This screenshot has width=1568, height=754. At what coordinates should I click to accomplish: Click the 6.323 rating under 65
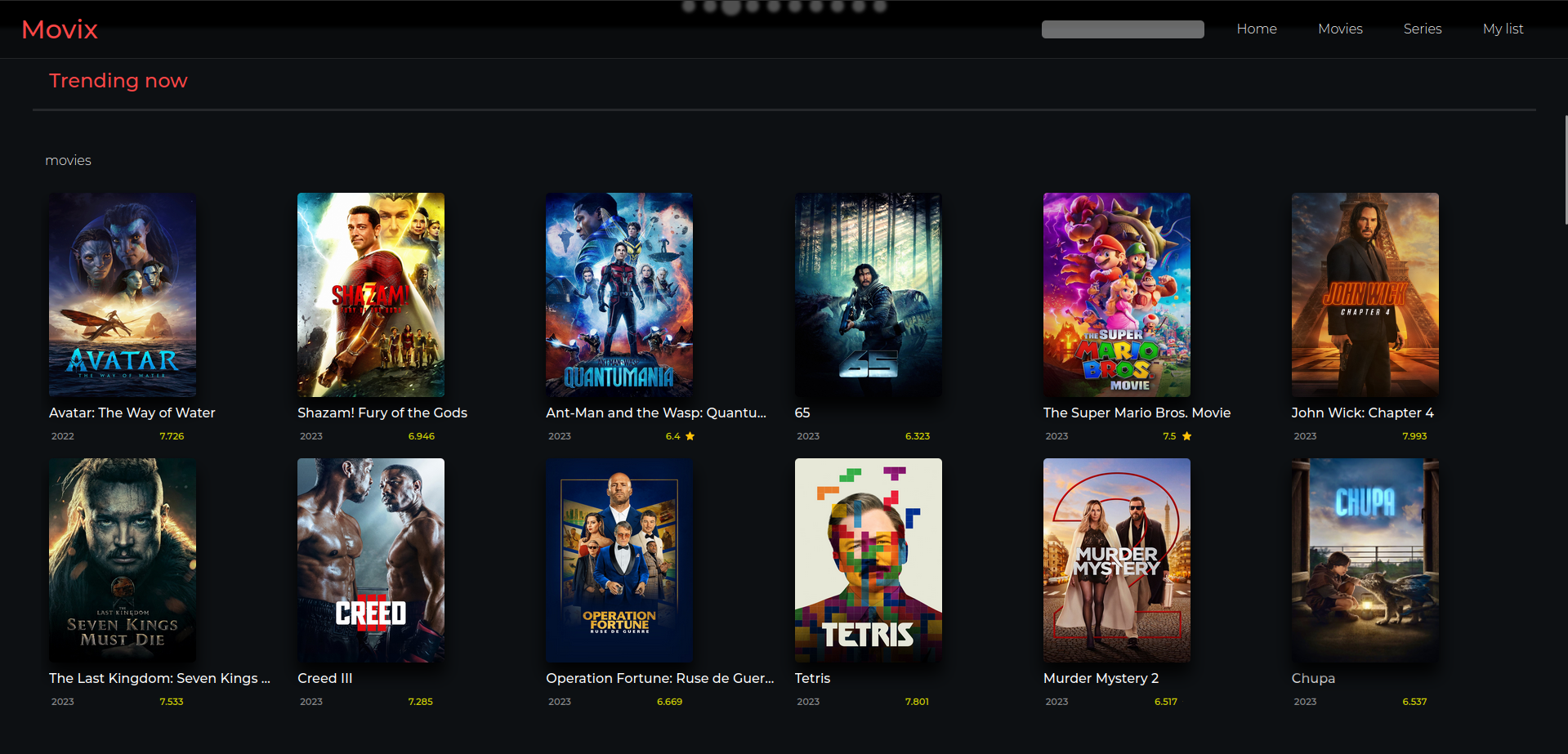(x=918, y=436)
